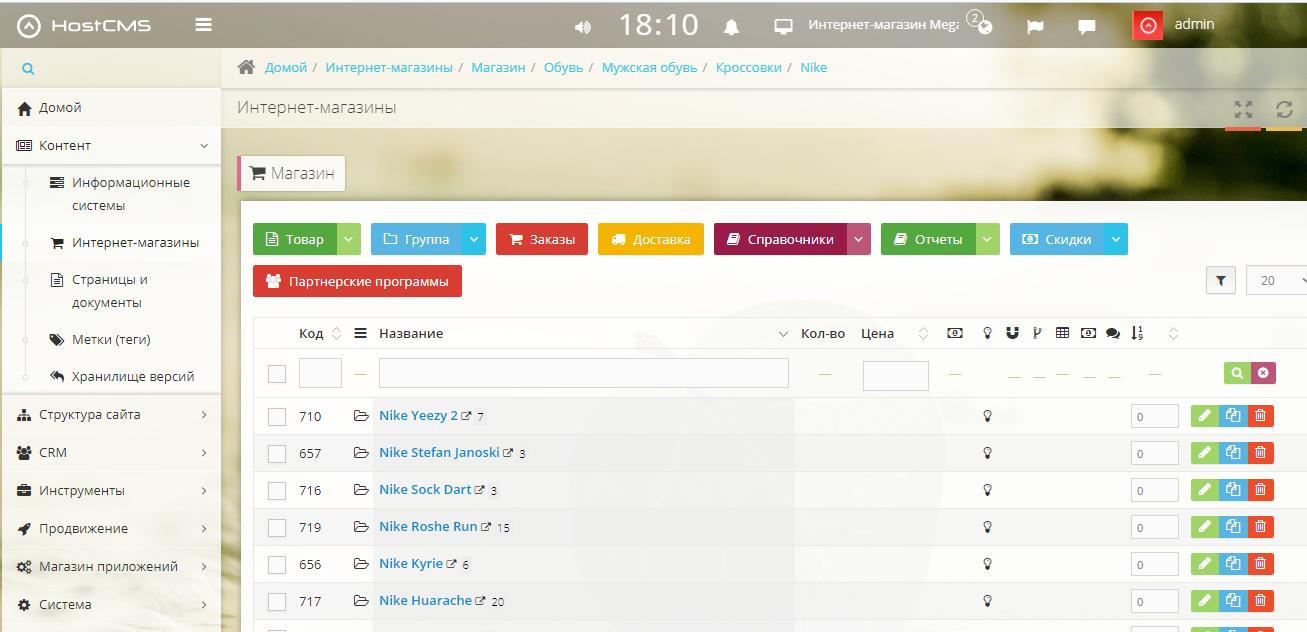Expand Магазин приложений menu item

pos(110,566)
